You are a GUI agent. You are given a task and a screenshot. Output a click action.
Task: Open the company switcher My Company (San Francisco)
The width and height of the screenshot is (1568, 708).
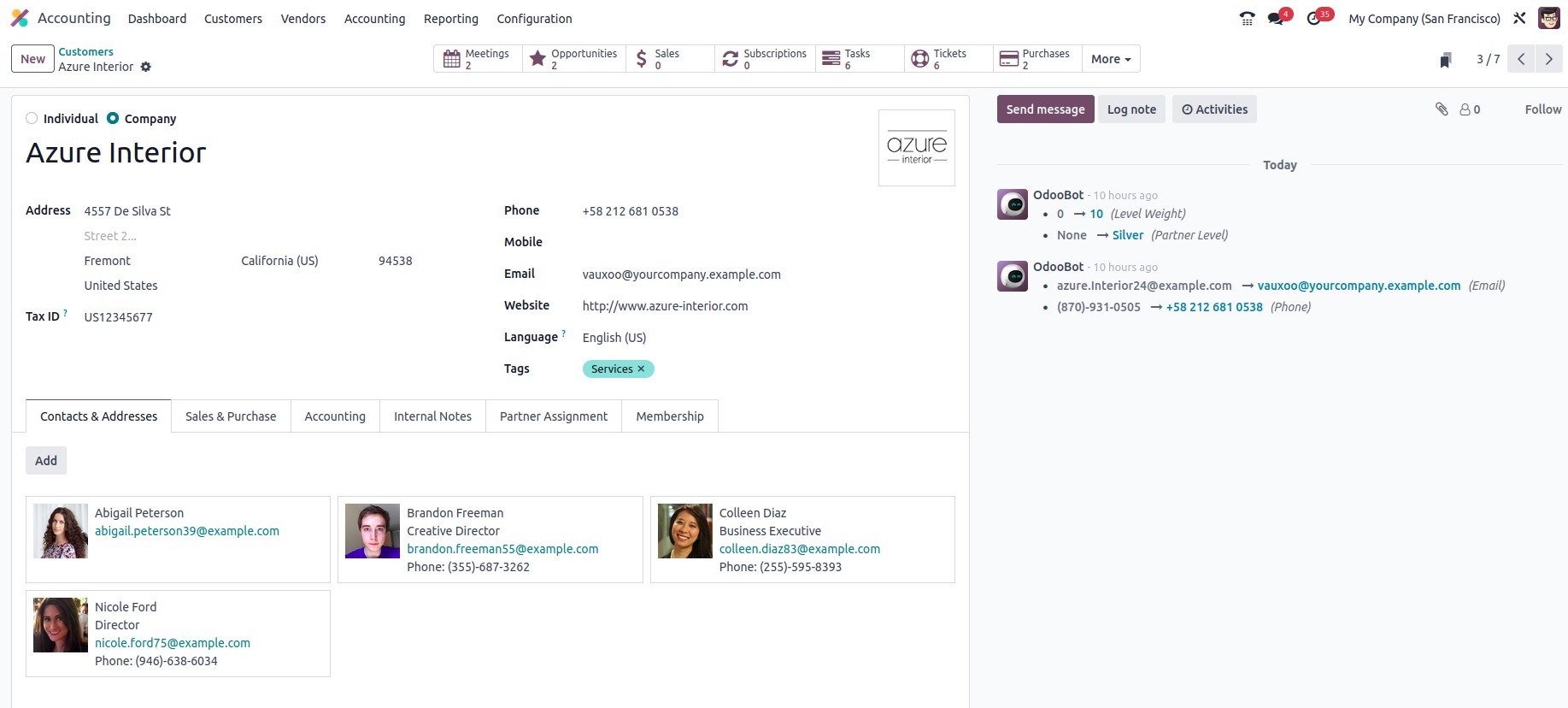click(1424, 19)
